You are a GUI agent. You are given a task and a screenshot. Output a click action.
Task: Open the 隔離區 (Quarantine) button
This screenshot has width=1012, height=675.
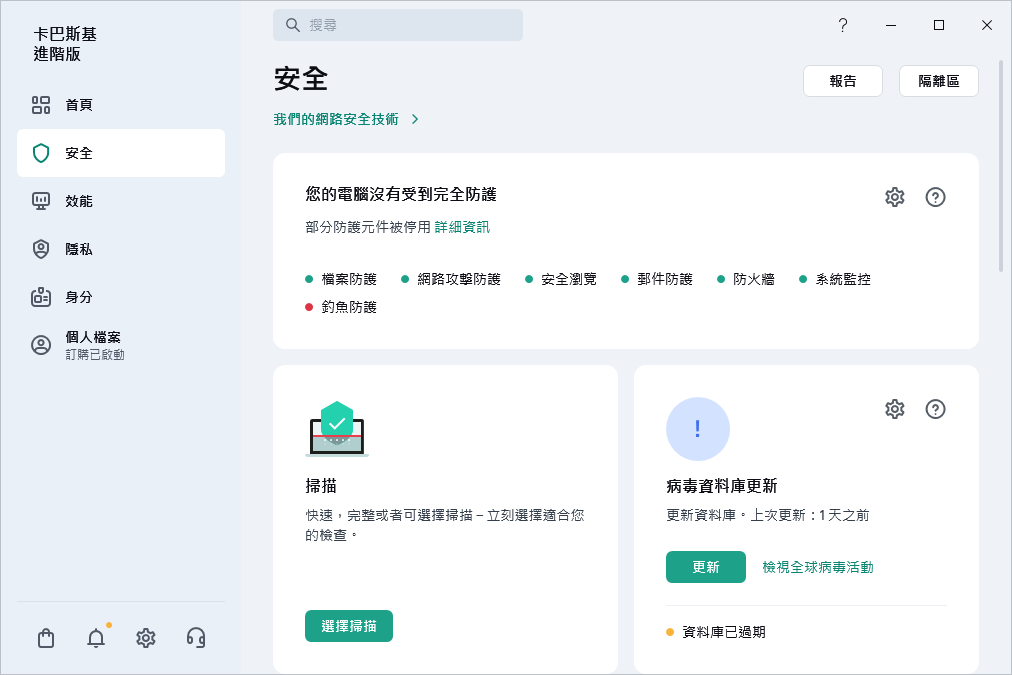(938, 81)
